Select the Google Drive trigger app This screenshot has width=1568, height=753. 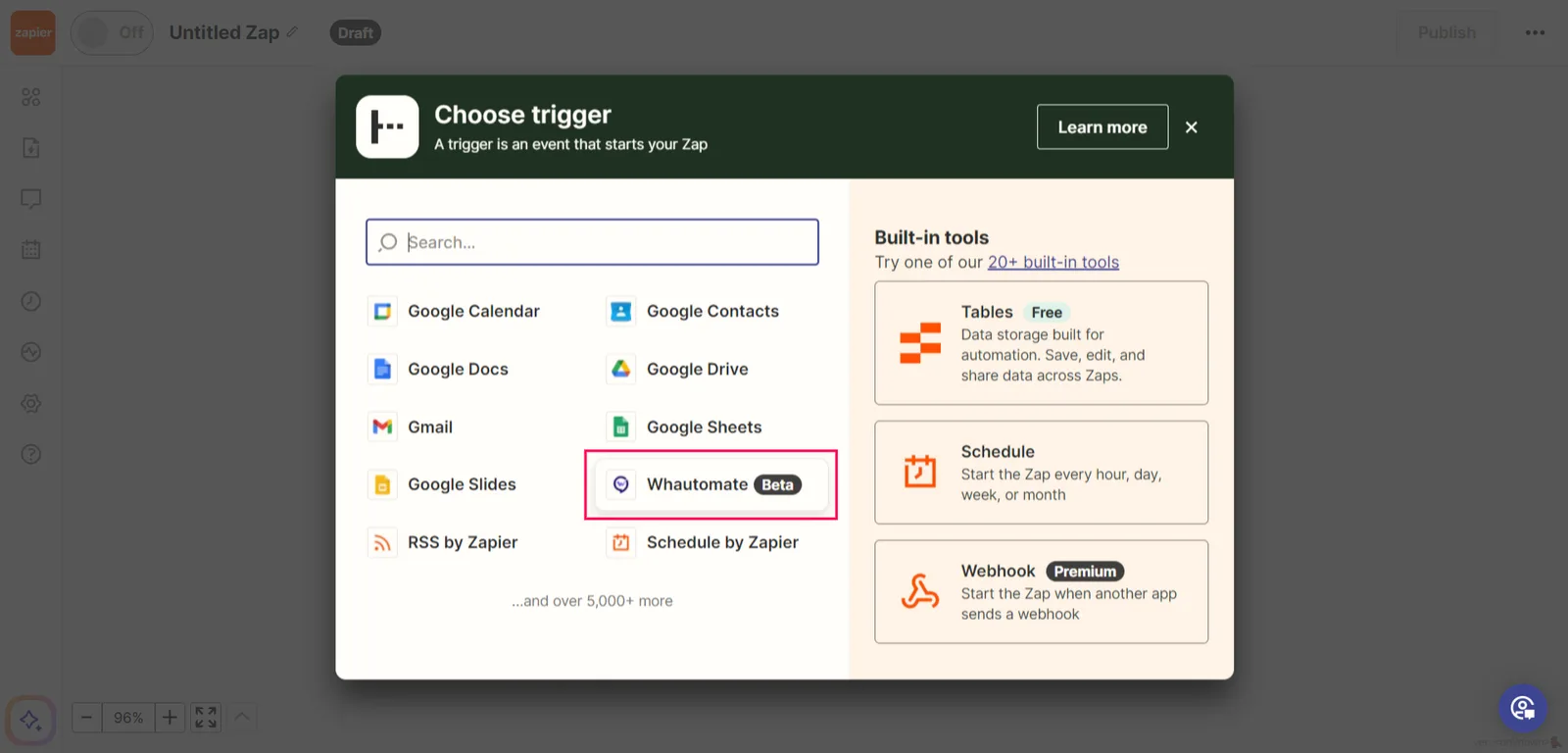pyautogui.click(x=678, y=369)
